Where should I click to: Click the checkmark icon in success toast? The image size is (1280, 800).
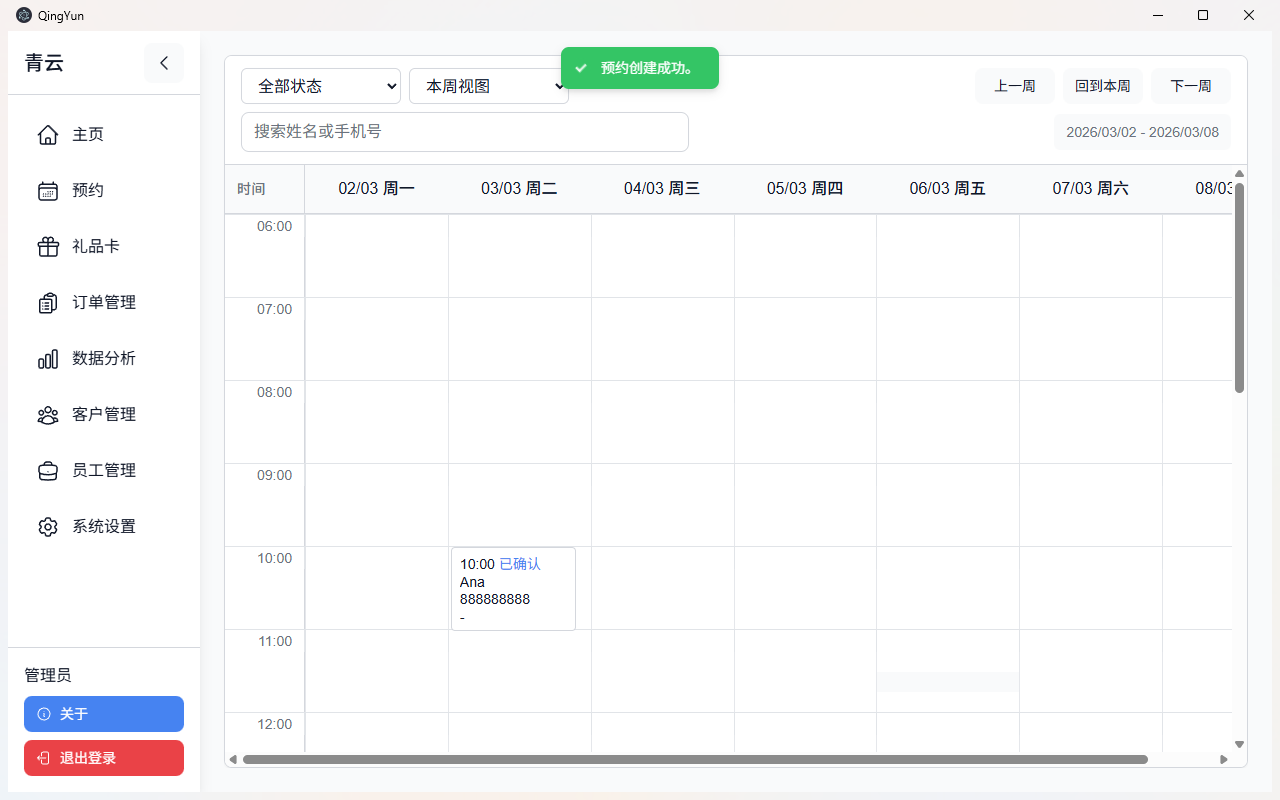[581, 68]
